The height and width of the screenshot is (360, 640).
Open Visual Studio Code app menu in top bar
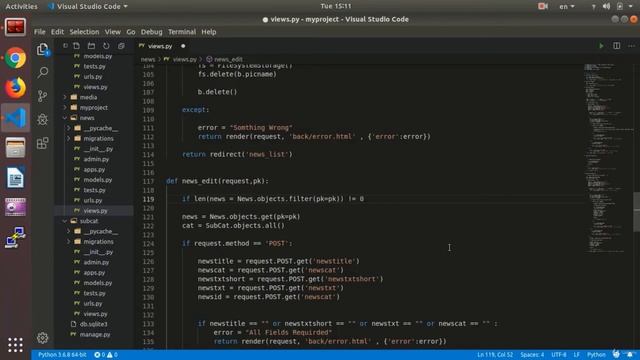[x=87, y=6]
